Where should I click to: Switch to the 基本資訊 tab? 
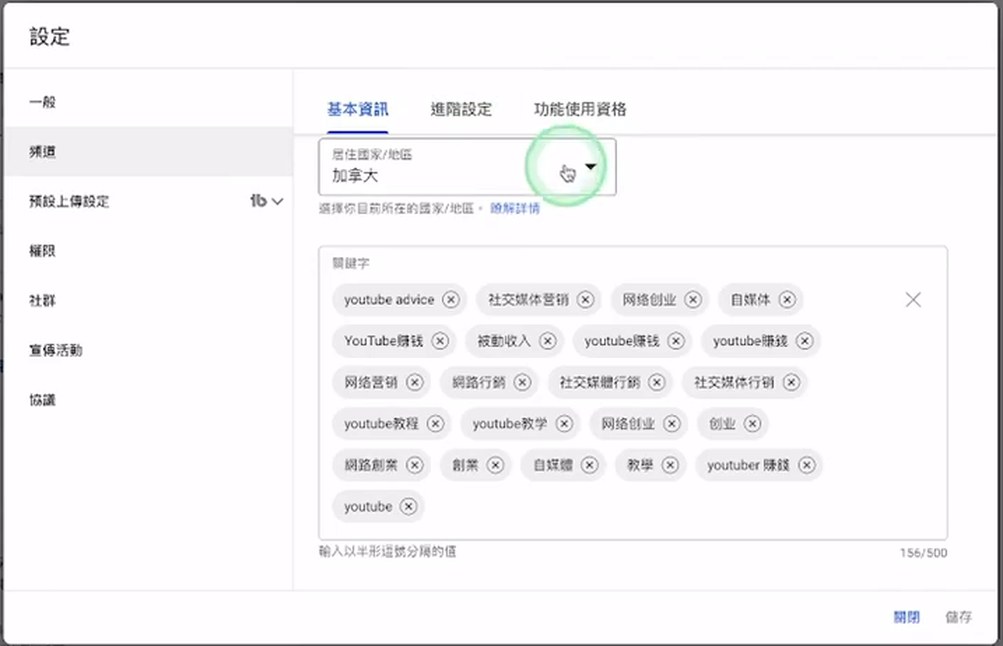click(358, 109)
